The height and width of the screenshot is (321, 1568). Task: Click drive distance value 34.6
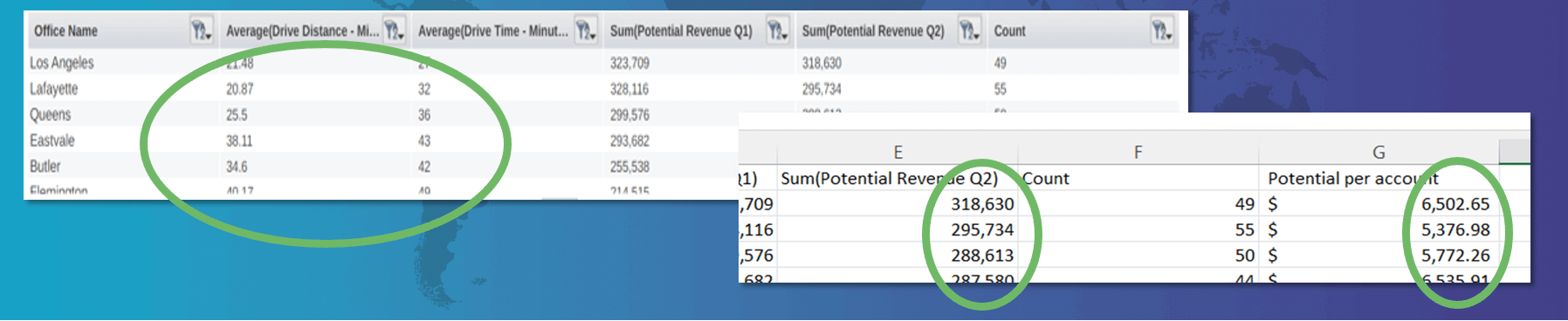coord(236,167)
